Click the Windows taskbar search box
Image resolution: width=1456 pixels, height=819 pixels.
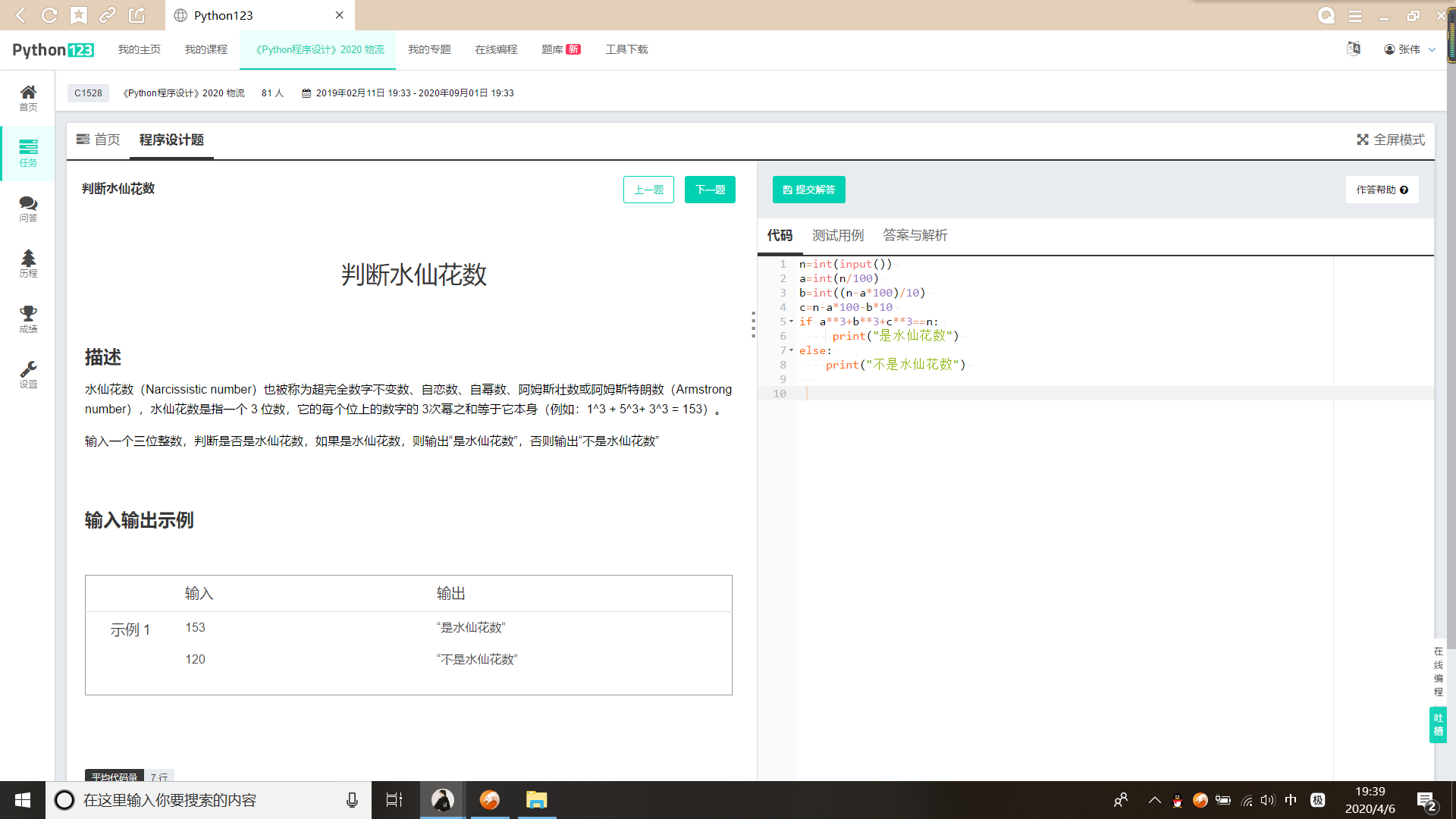(205, 800)
